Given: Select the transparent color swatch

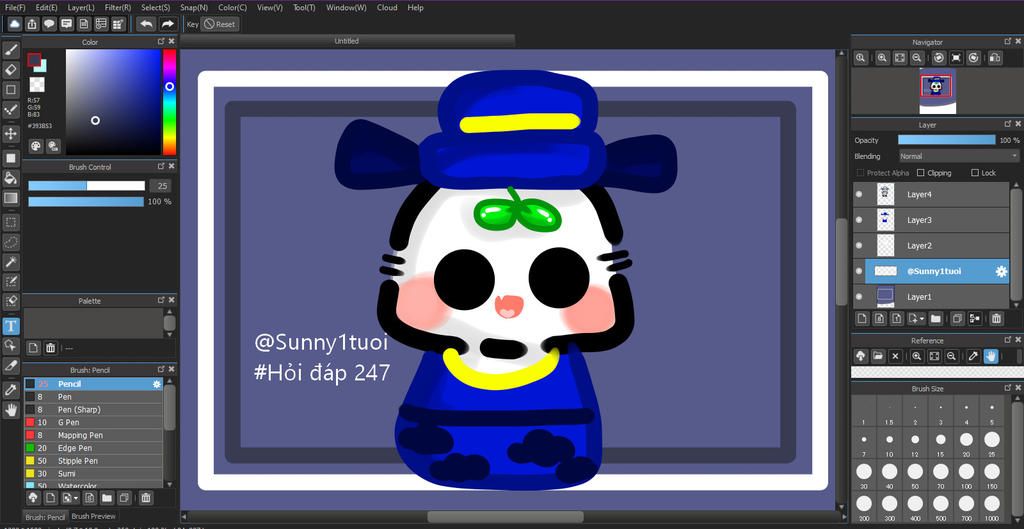Looking at the screenshot, I should pyautogui.click(x=38, y=84).
